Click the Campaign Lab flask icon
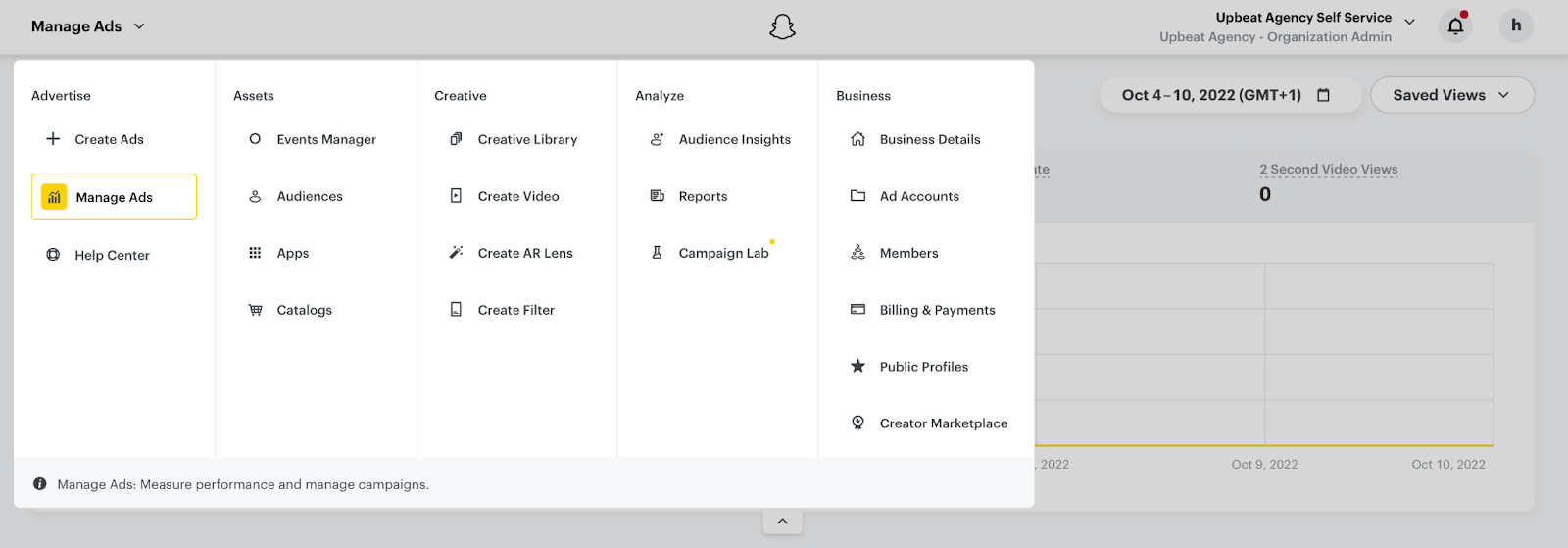This screenshot has height=548, width=1568. tap(657, 253)
